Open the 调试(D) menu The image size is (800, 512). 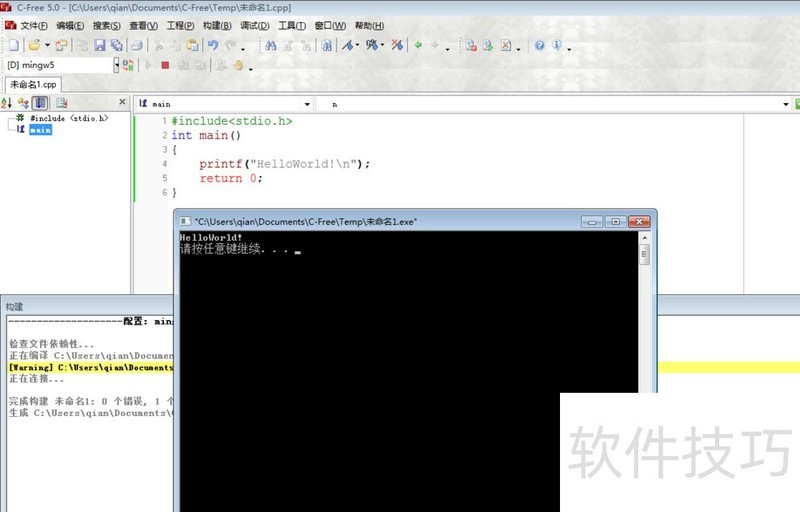pos(255,25)
